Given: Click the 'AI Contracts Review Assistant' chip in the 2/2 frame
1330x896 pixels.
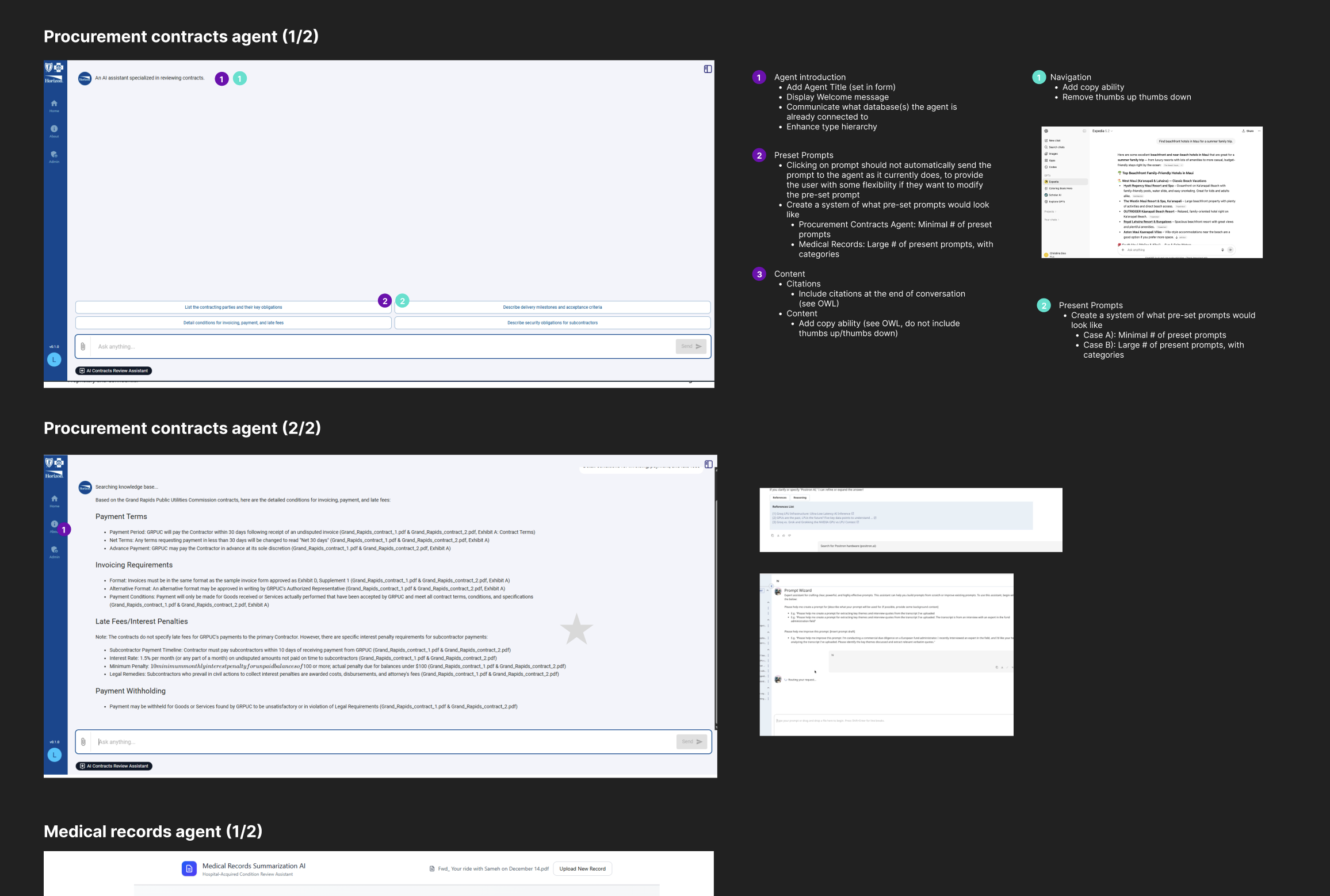Looking at the screenshot, I should point(114,766).
